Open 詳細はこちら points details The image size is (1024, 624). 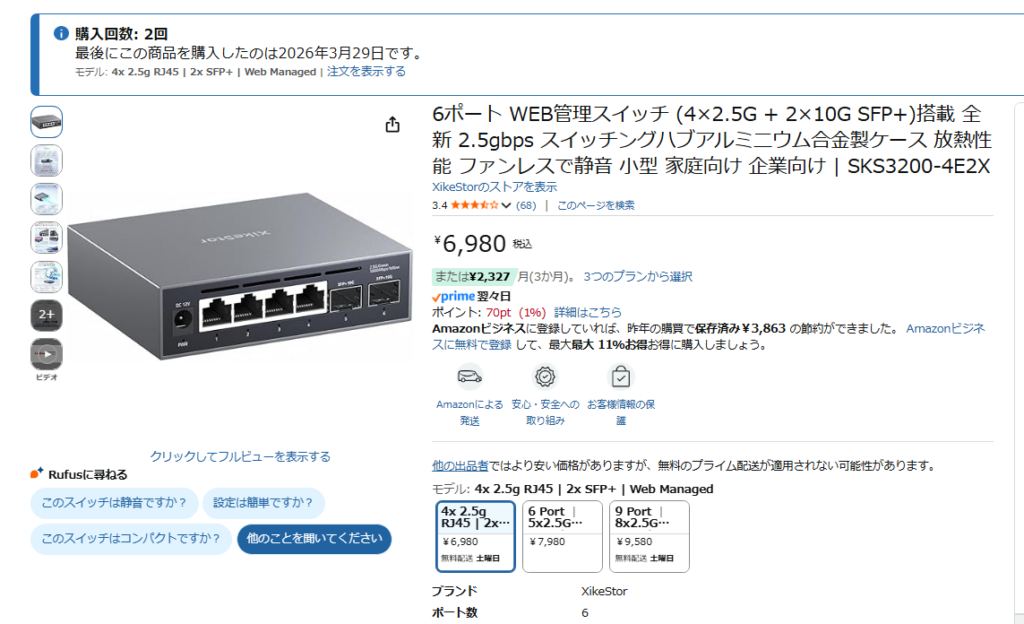click(588, 313)
